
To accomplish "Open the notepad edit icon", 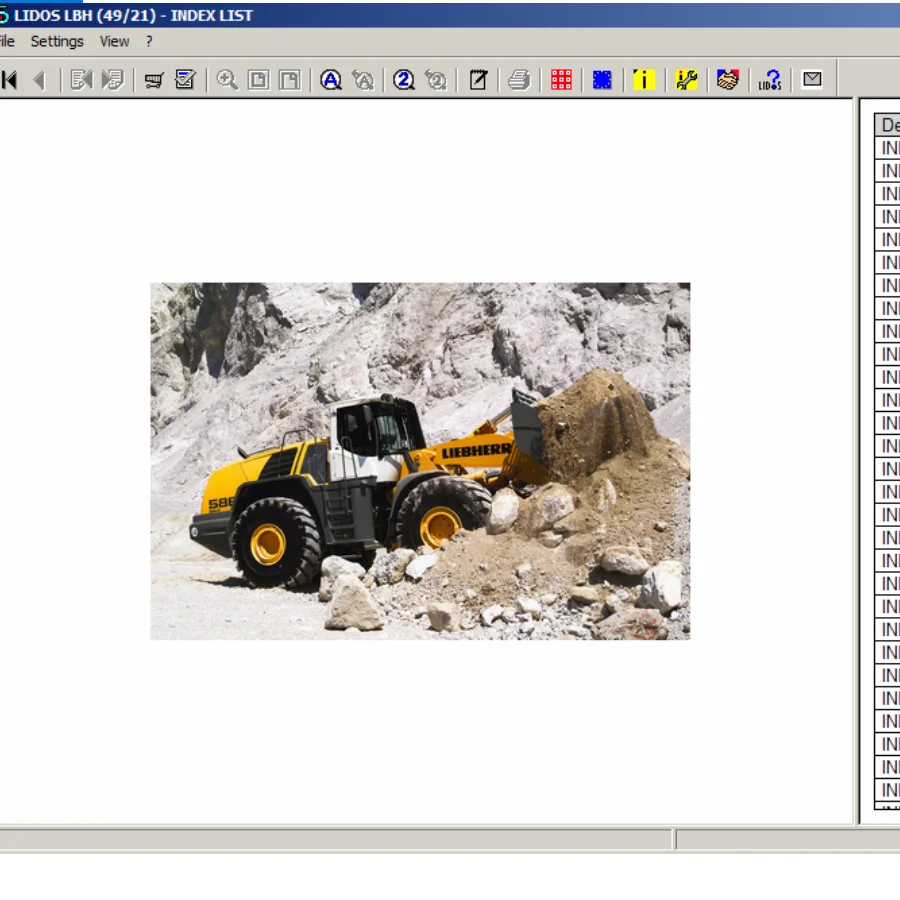I will 478,80.
